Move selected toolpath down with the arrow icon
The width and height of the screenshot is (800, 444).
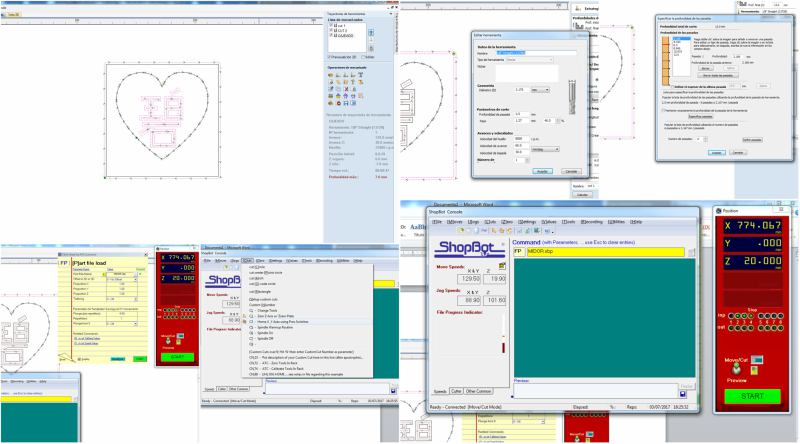(371, 39)
